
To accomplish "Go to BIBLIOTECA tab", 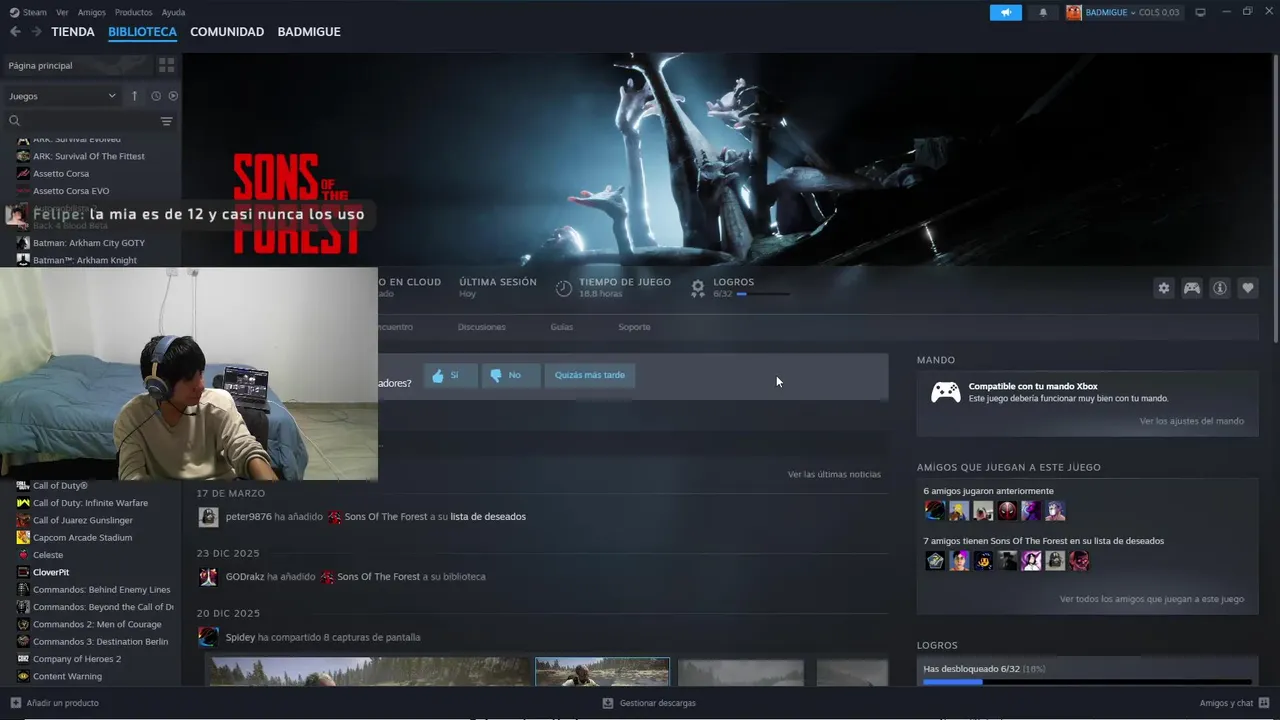I will tap(142, 32).
